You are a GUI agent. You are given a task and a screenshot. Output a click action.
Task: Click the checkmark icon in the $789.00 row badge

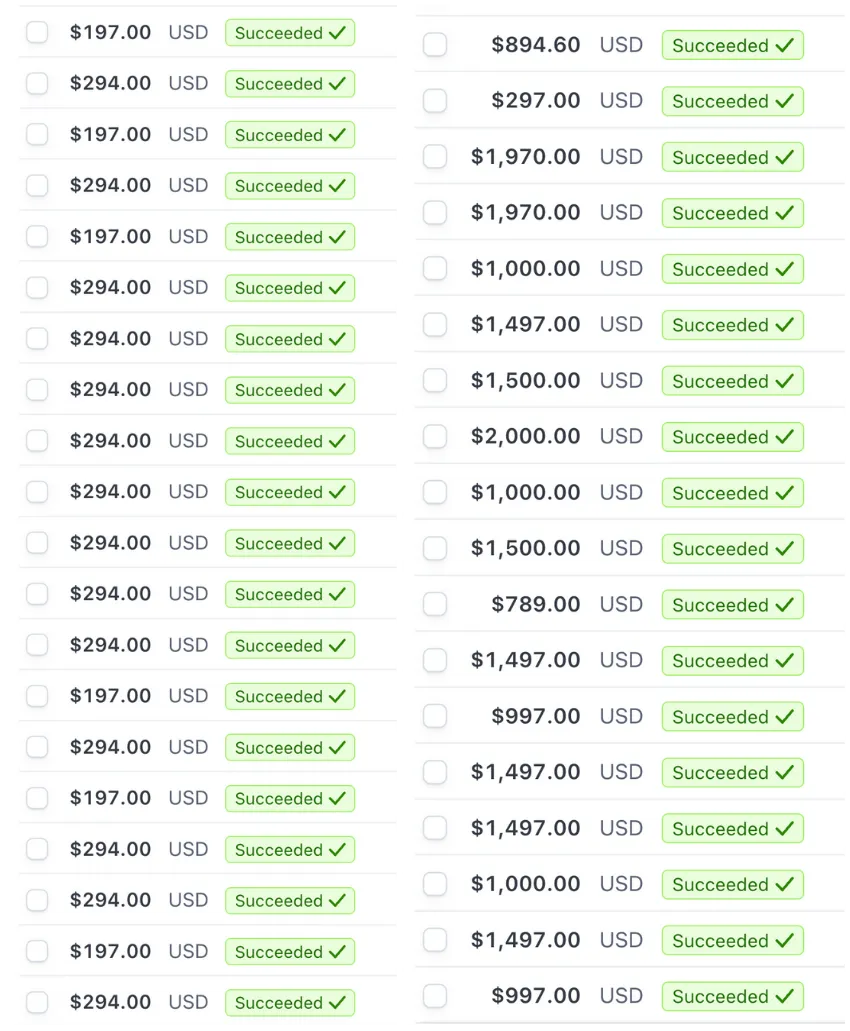tap(785, 605)
